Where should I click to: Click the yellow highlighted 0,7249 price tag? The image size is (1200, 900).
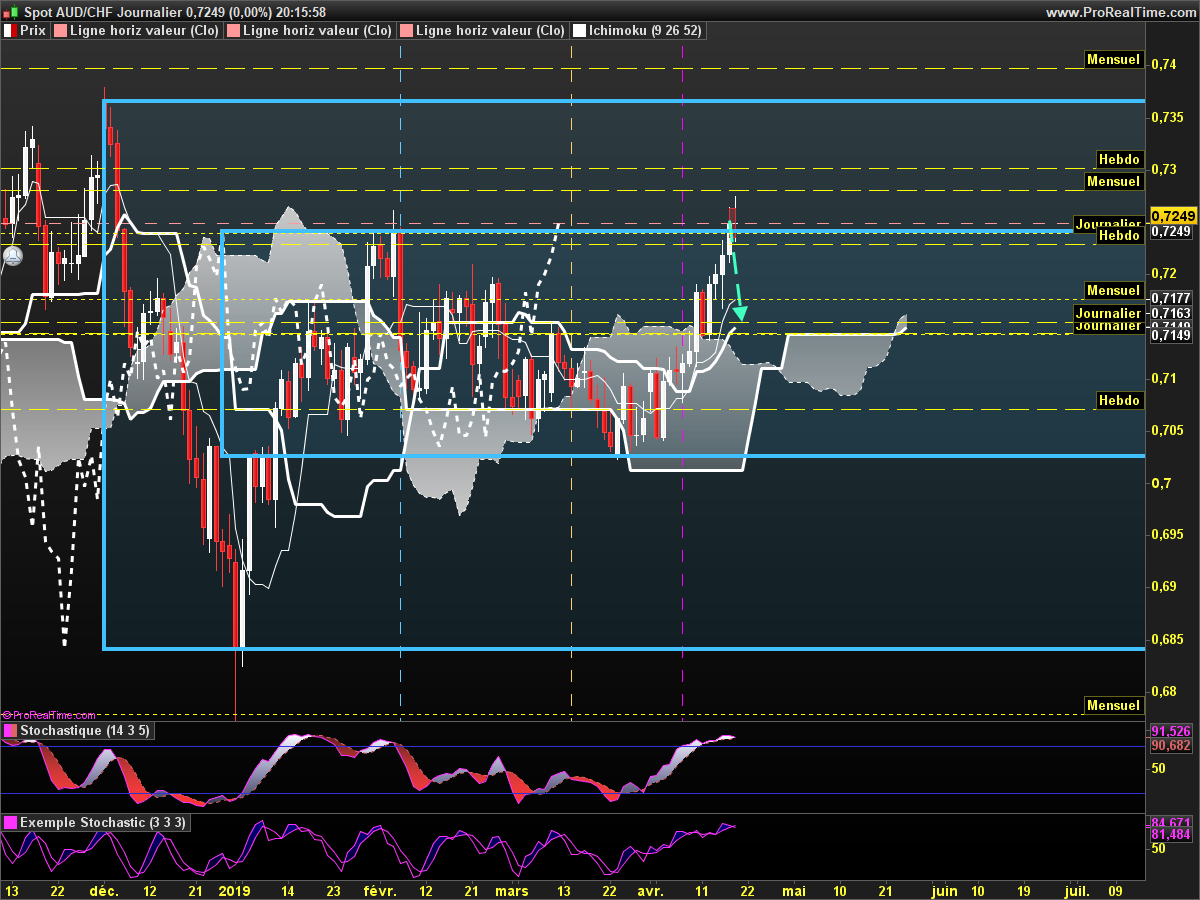point(1172,216)
